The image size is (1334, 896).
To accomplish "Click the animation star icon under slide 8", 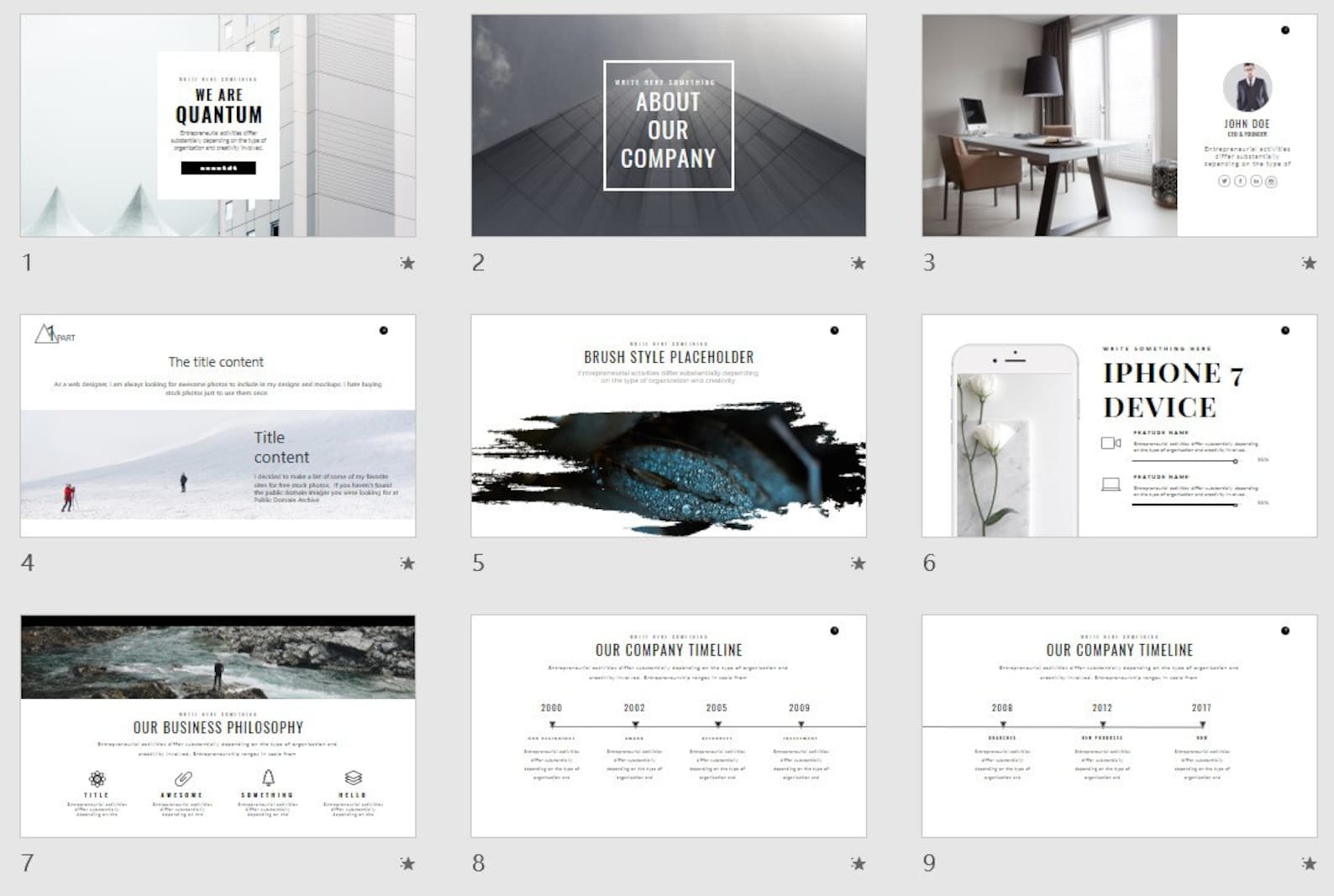I will [x=858, y=863].
